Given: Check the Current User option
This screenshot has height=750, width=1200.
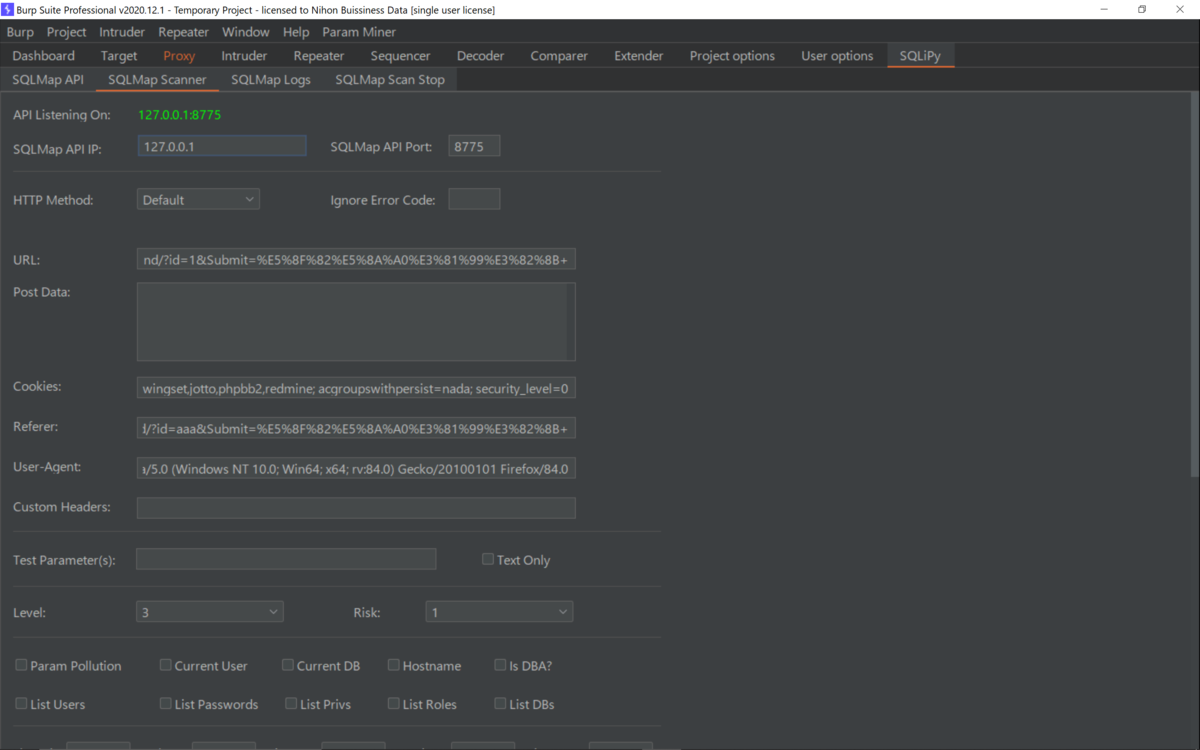Looking at the screenshot, I should click(166, 665).
